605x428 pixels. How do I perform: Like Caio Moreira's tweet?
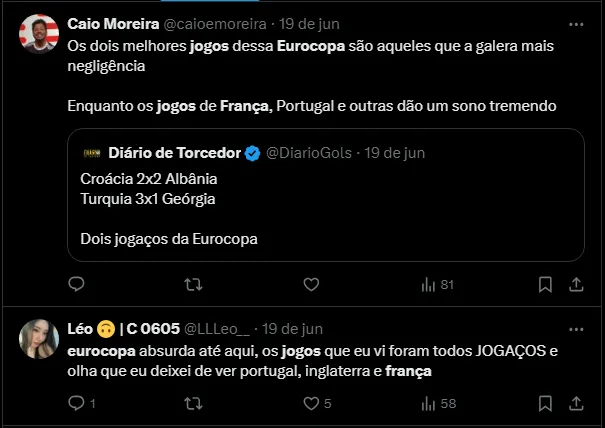[311, 285]
